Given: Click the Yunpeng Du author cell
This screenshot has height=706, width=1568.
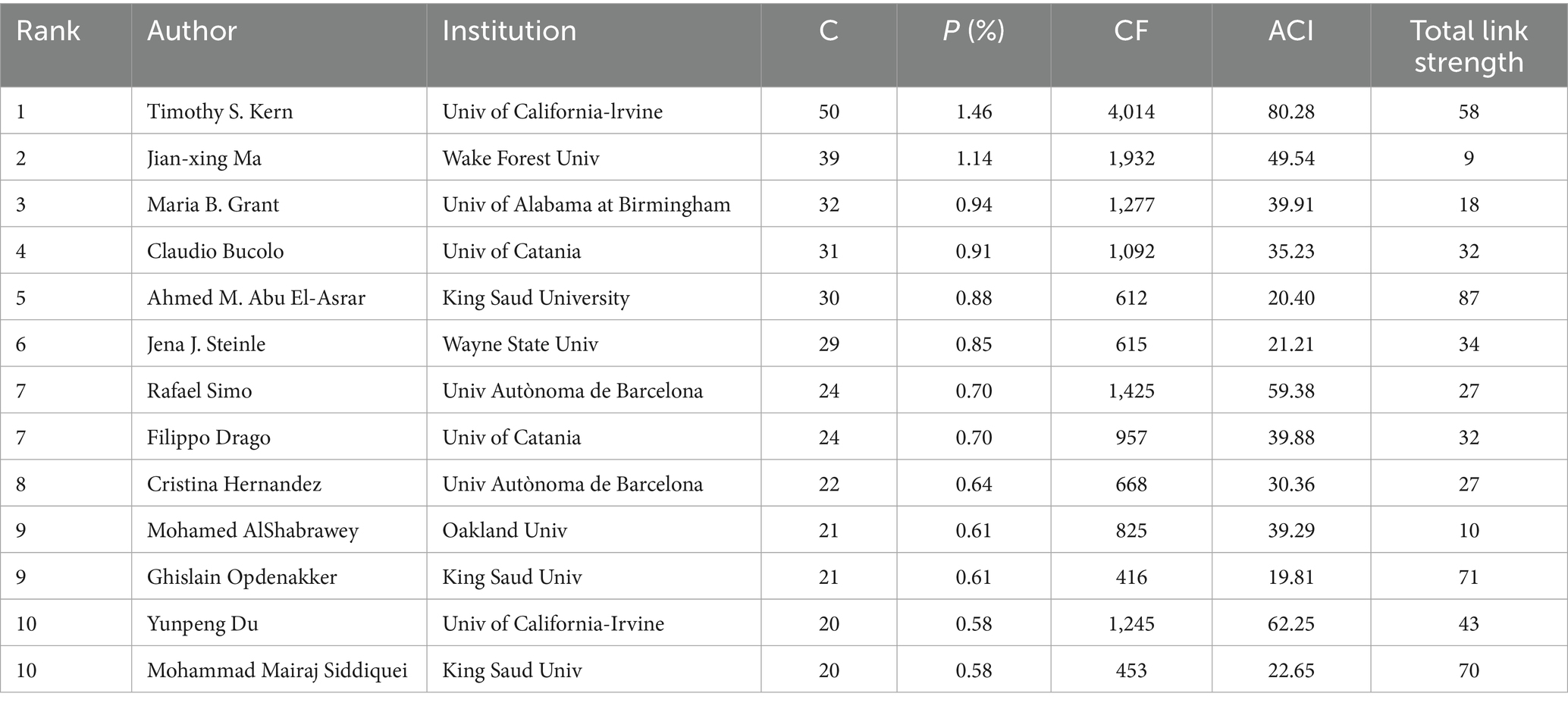Looking at the screenshot, I should click(x=202, y=623).
